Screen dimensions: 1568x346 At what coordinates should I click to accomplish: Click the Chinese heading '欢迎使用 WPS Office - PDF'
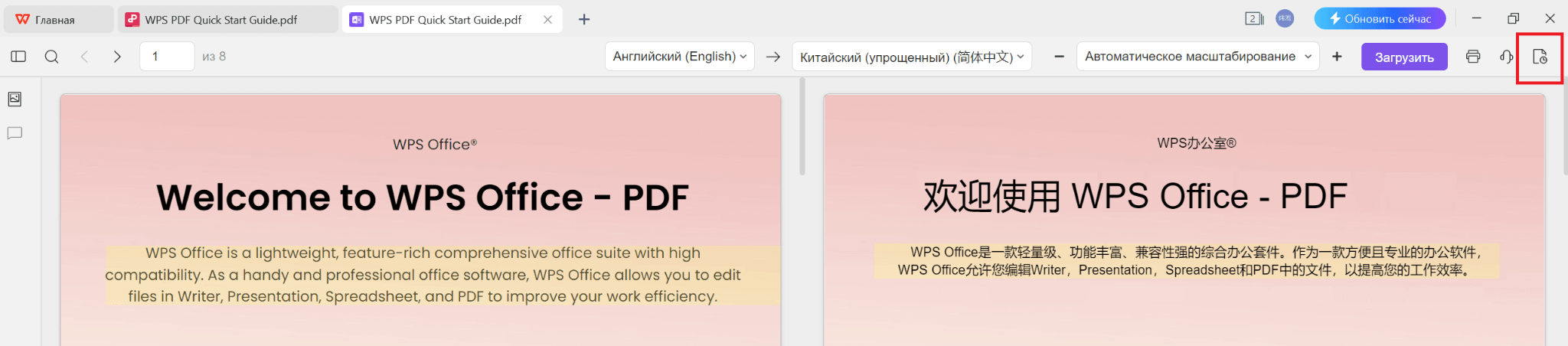coord(1135,197)
